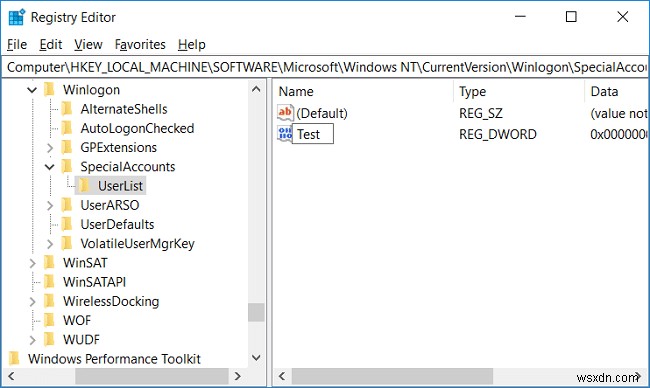Image resolution: width=650 pixels, height=388 pixels.
Task: Click the Registry Editor app icon in title bar
Action: tap(17, 17)
